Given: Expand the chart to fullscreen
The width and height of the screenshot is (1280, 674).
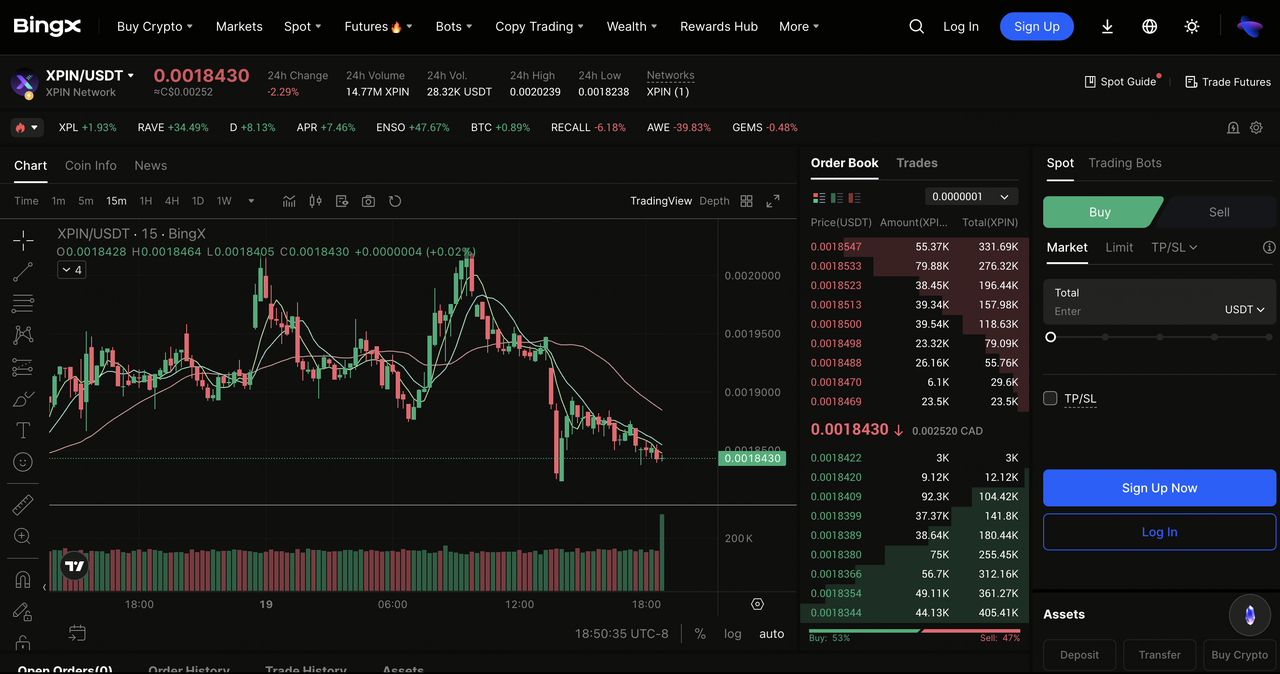Looking at the screenshot, I should pos(773,201).
